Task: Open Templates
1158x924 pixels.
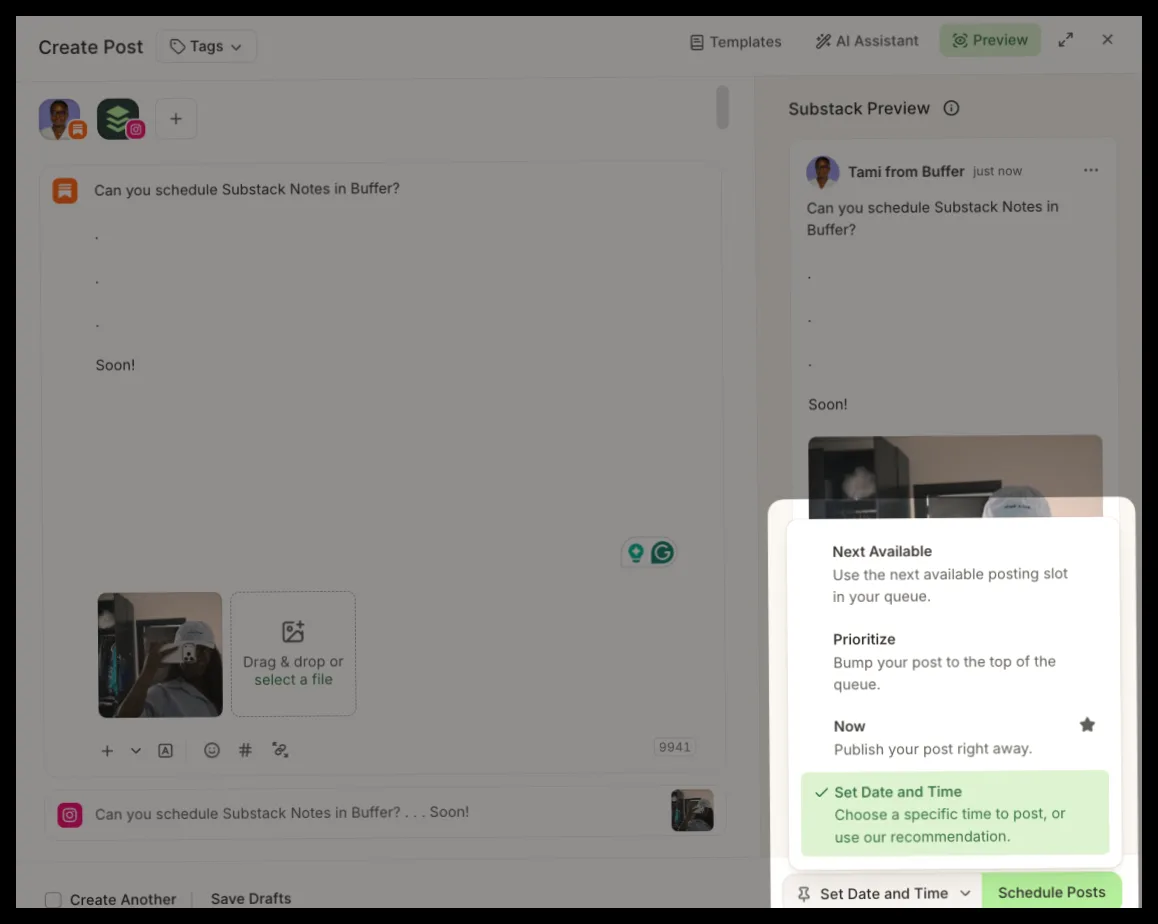Action: tap(736, 42)
